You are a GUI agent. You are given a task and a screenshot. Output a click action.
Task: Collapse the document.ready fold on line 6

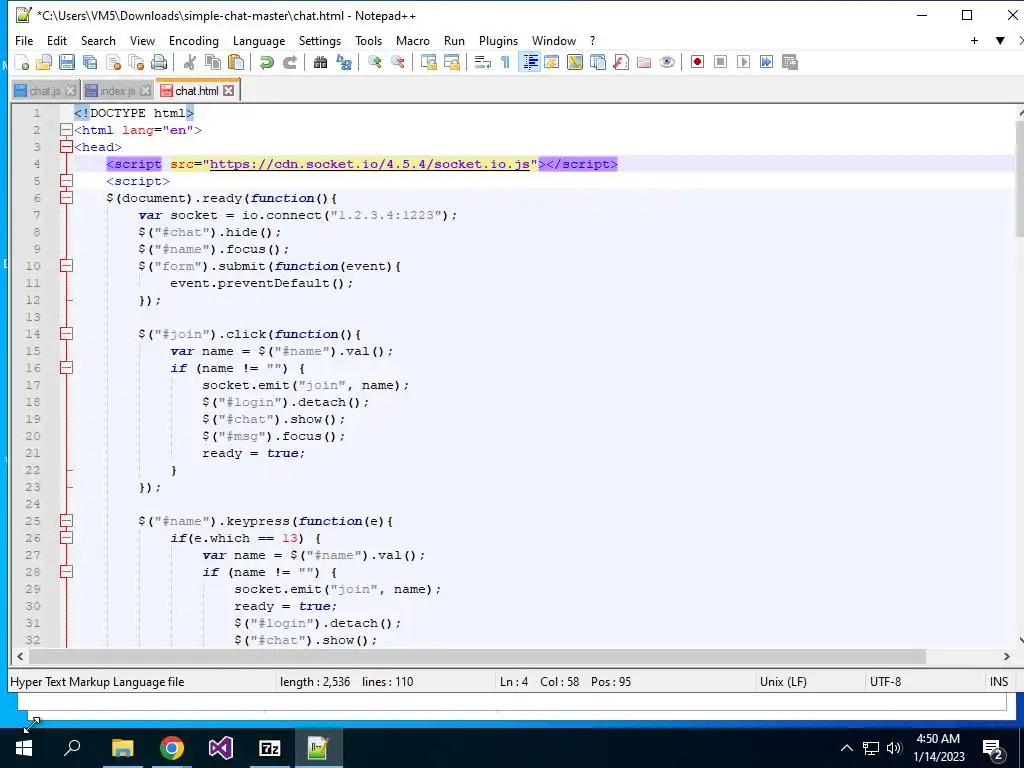(66, 198)
